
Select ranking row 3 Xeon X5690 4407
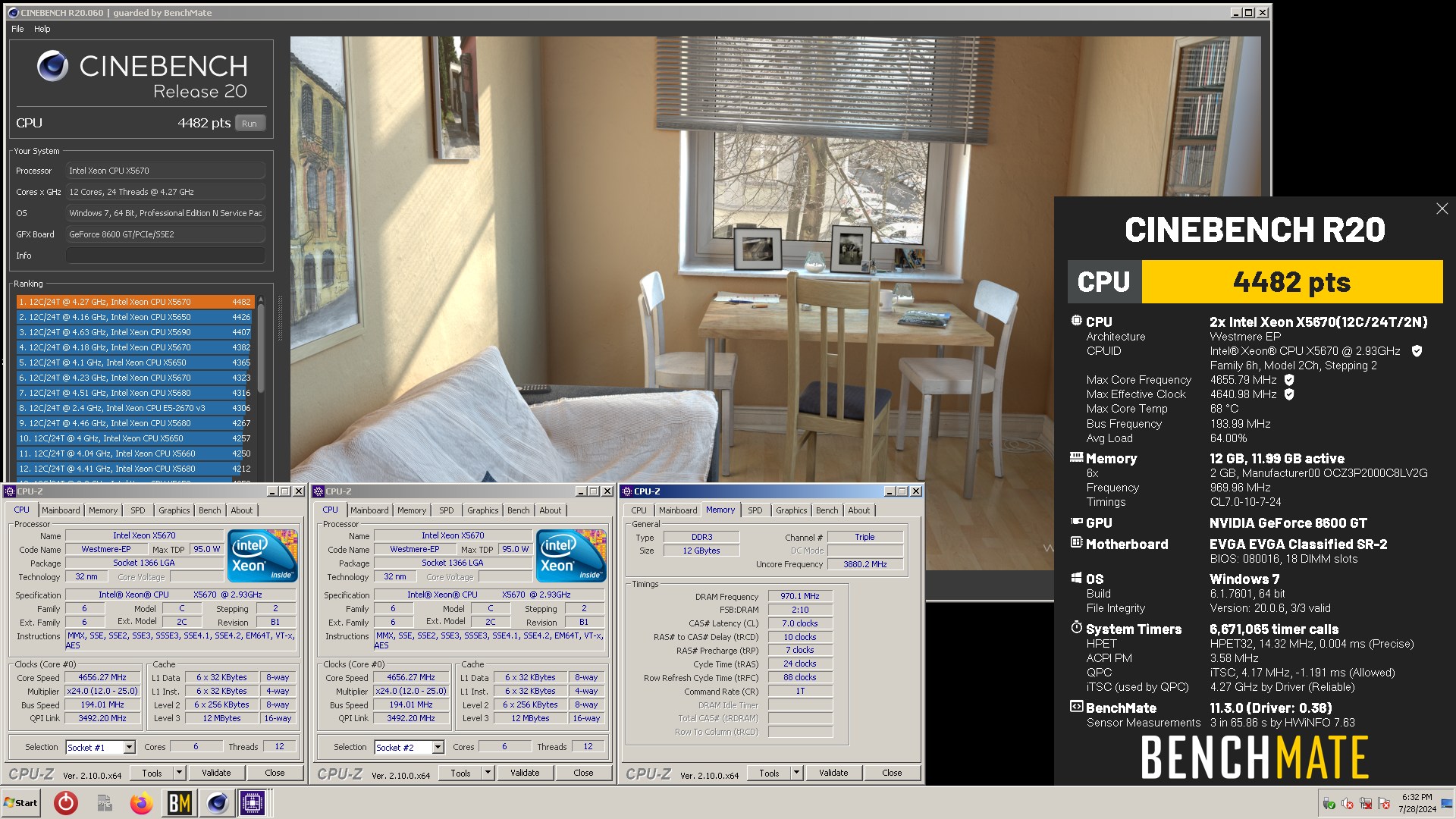pos(135,332)
